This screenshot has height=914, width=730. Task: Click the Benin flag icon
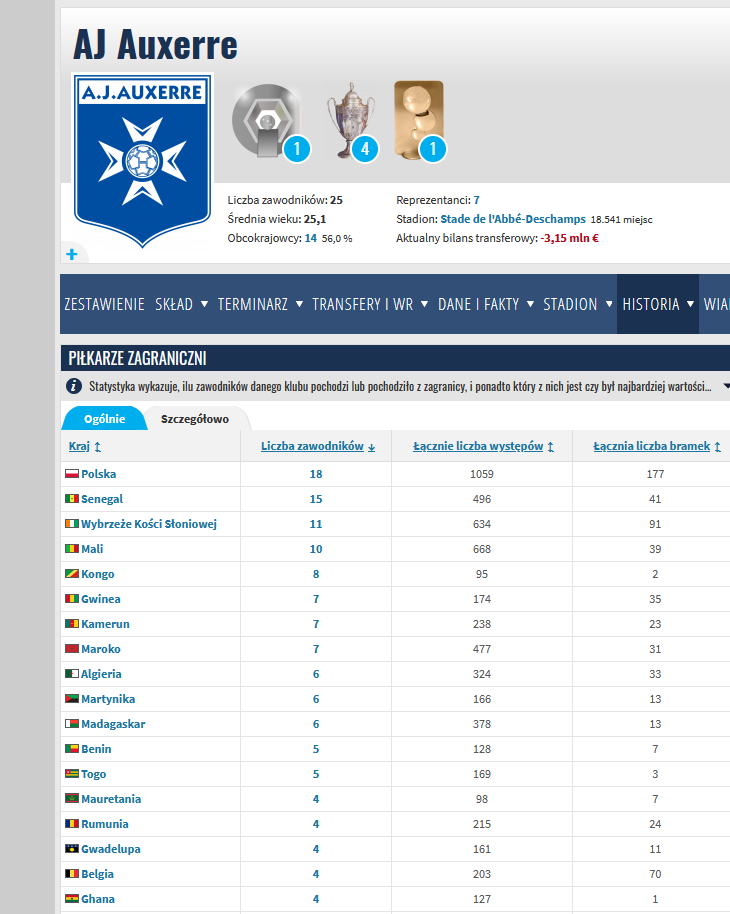(x=72, y=748)
